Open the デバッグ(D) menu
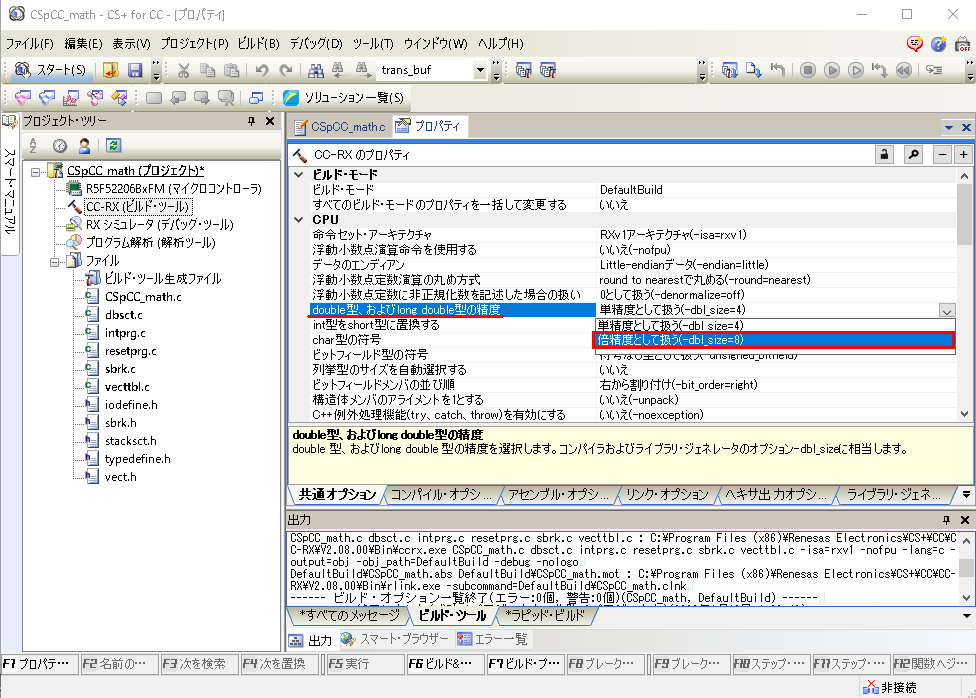This screenshot has width=976, height=698. tap(316, 44)
